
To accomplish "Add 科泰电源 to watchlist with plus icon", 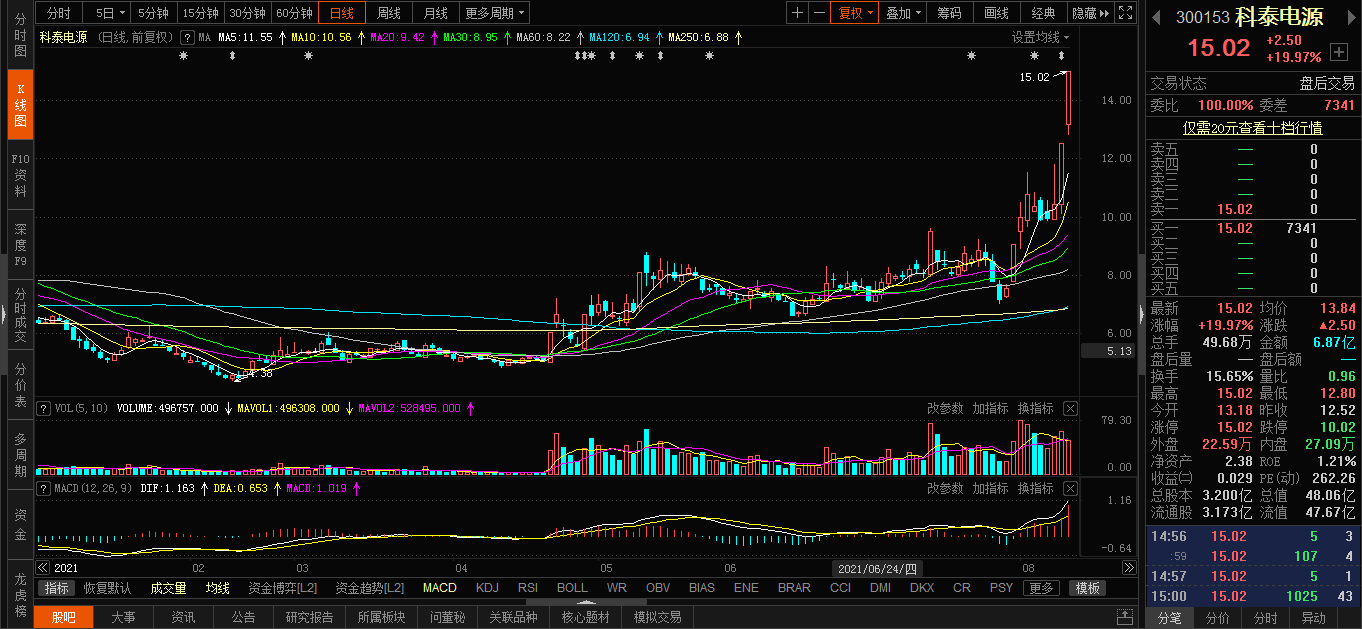I will point(1339,52).
